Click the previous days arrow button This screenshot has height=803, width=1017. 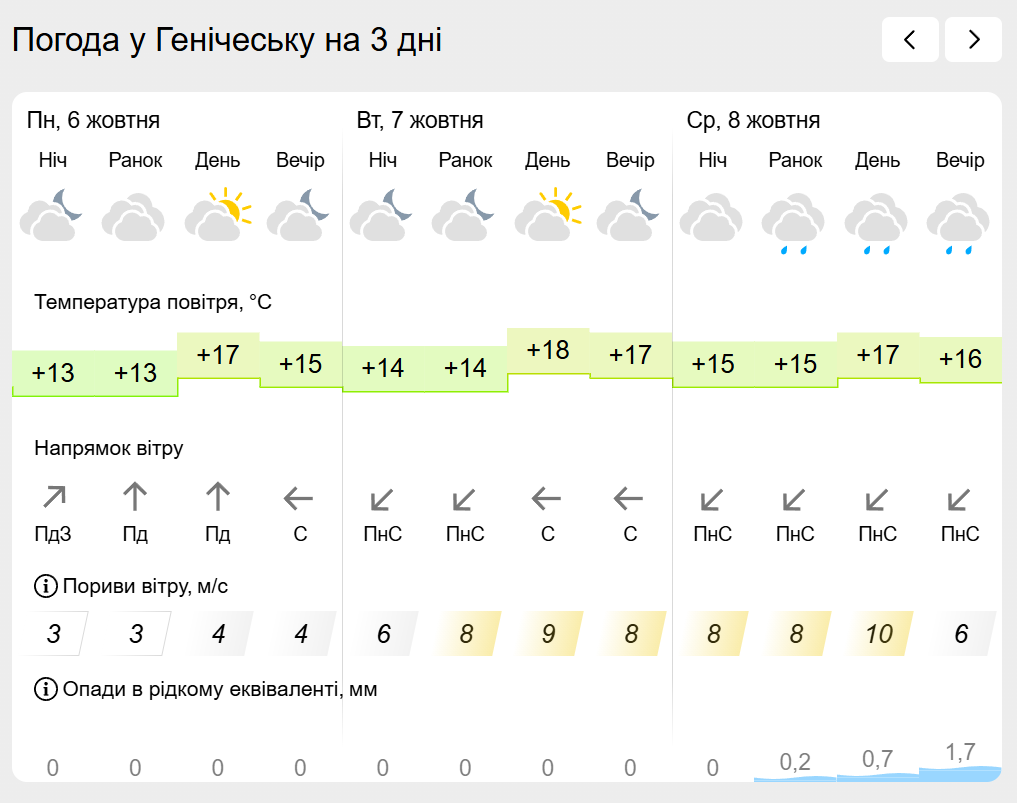tap(910, 40)
